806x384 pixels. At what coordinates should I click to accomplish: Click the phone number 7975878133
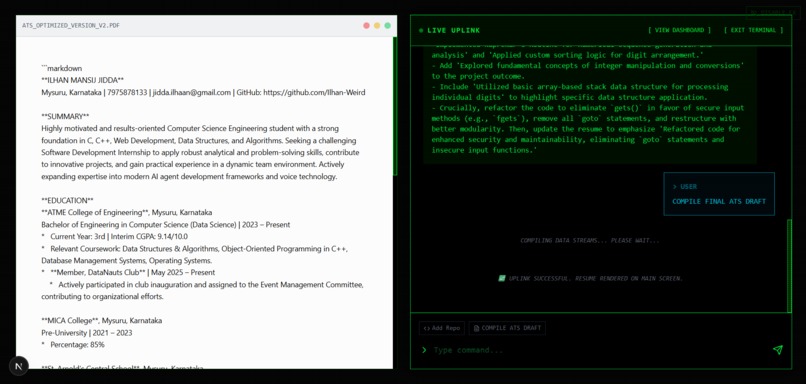coord(127,93)
